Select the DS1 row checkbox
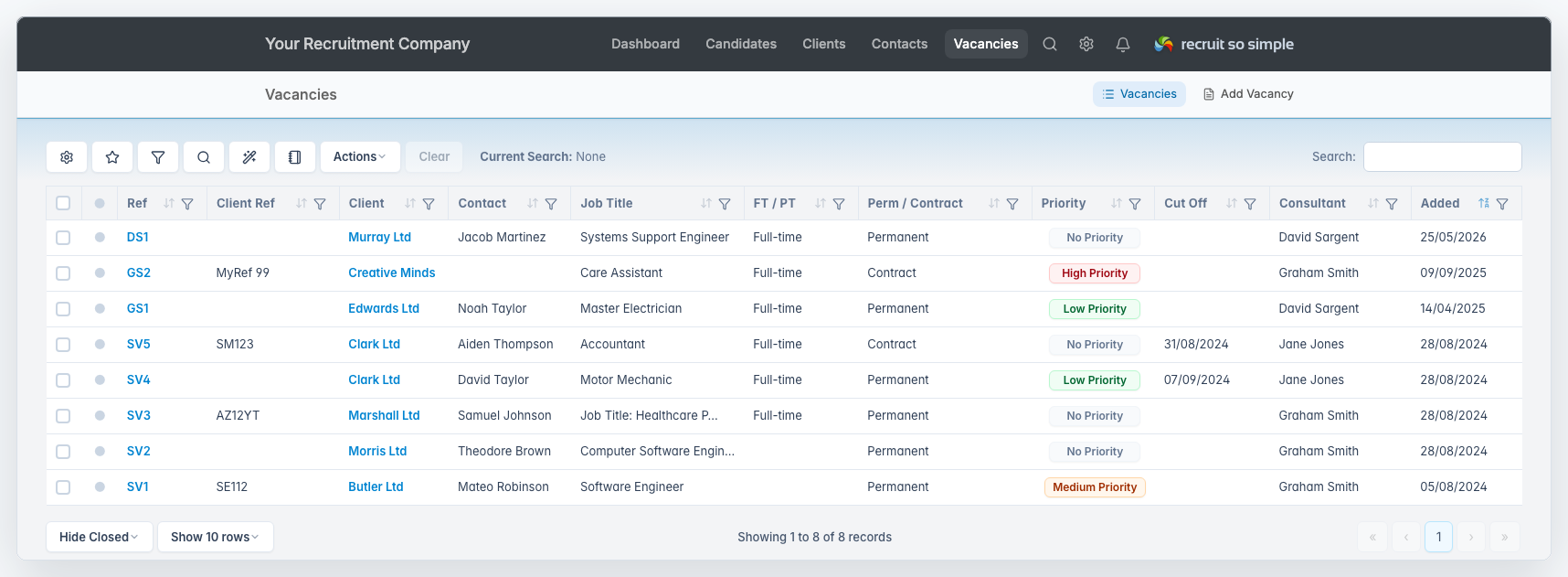 [x=63, y=238]
